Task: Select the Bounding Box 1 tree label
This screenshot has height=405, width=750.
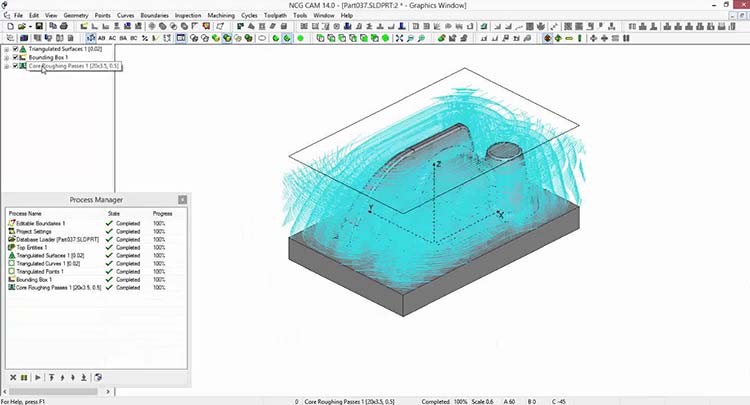Action: click(47, 57)
